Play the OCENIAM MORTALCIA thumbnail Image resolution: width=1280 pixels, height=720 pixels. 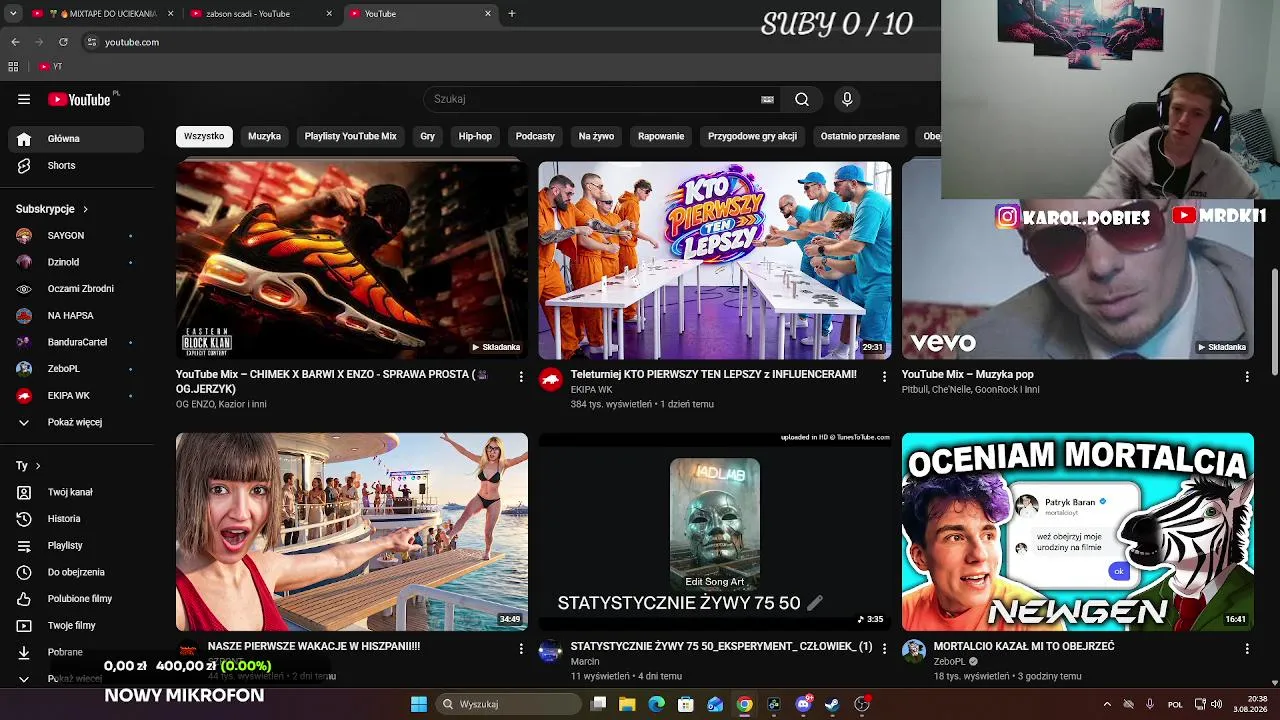tap(1078, 532)
